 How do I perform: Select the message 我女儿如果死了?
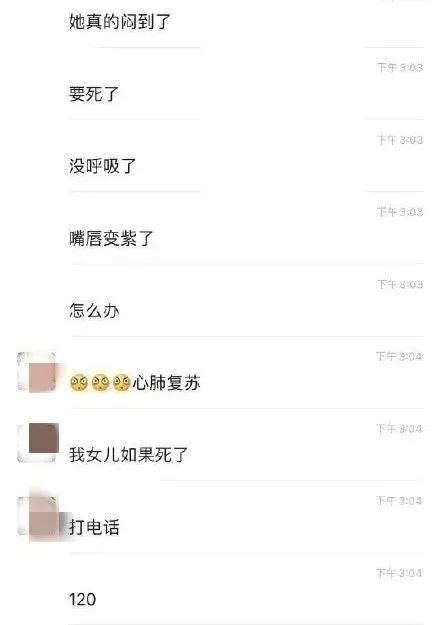pyautogui.click(x=128, y=455)
